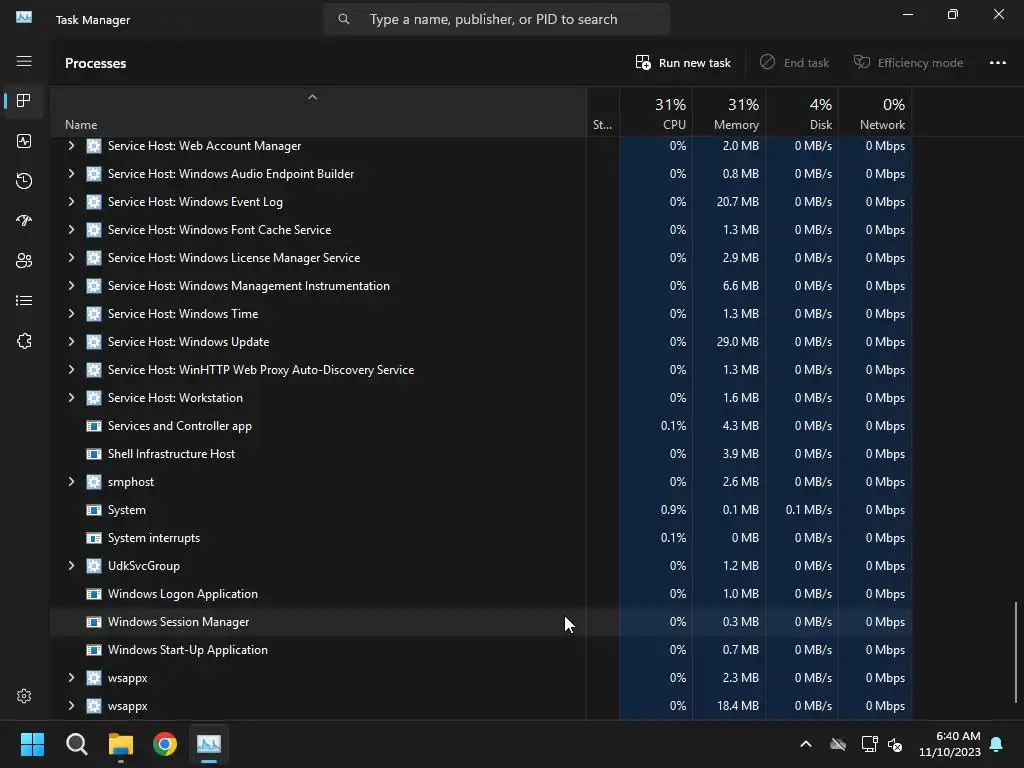Screen dimensions: 1024x768
Task: Sort processes by Memory column
Action: [x=729, y=114]
